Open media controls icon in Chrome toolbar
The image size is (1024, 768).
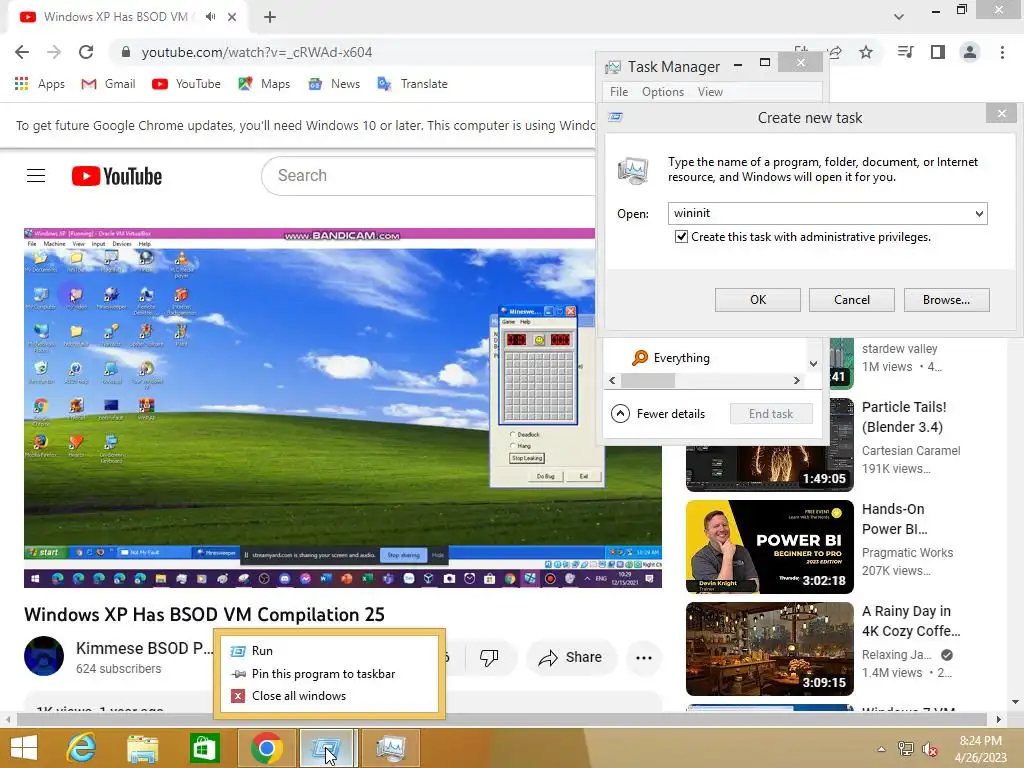(x=905, y=52)
